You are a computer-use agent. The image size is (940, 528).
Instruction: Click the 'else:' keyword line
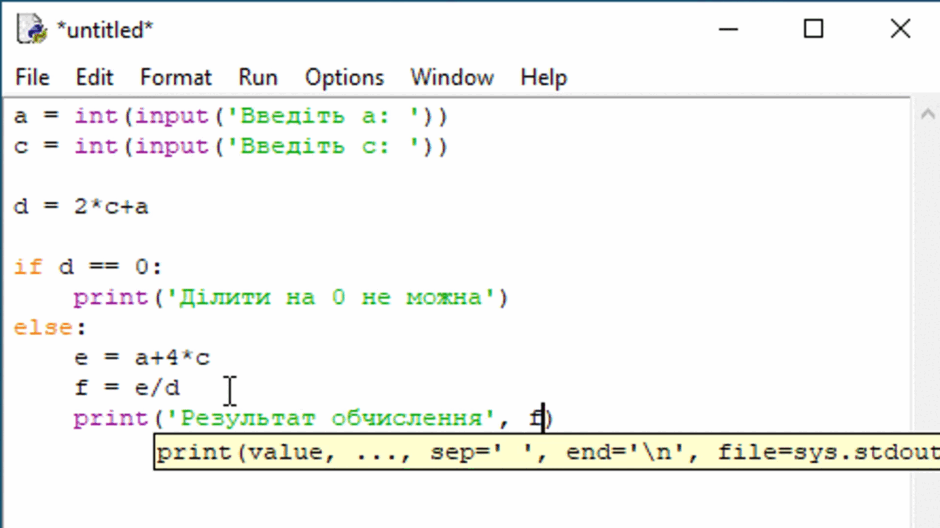coord(50,327)
